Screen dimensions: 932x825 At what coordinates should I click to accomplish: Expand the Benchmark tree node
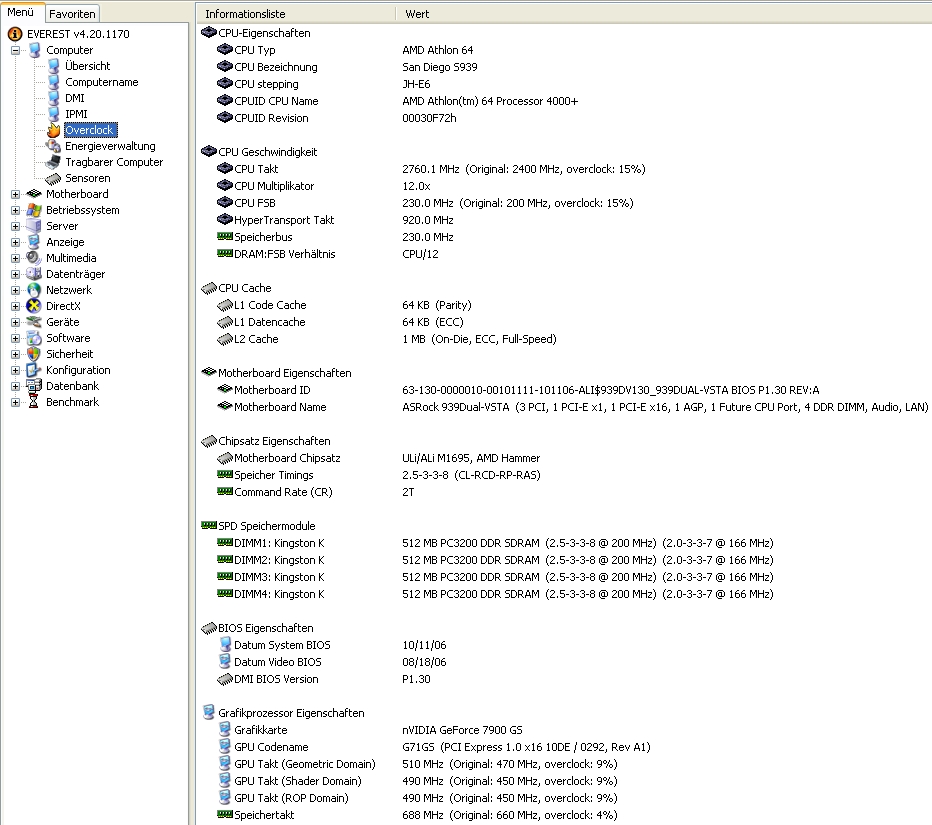point(15,403)
